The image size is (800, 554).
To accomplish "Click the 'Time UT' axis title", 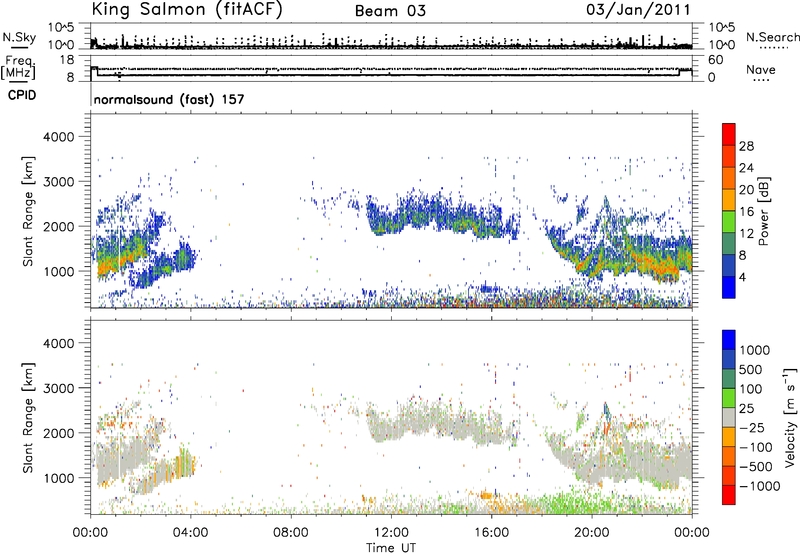I will (391, 547).
